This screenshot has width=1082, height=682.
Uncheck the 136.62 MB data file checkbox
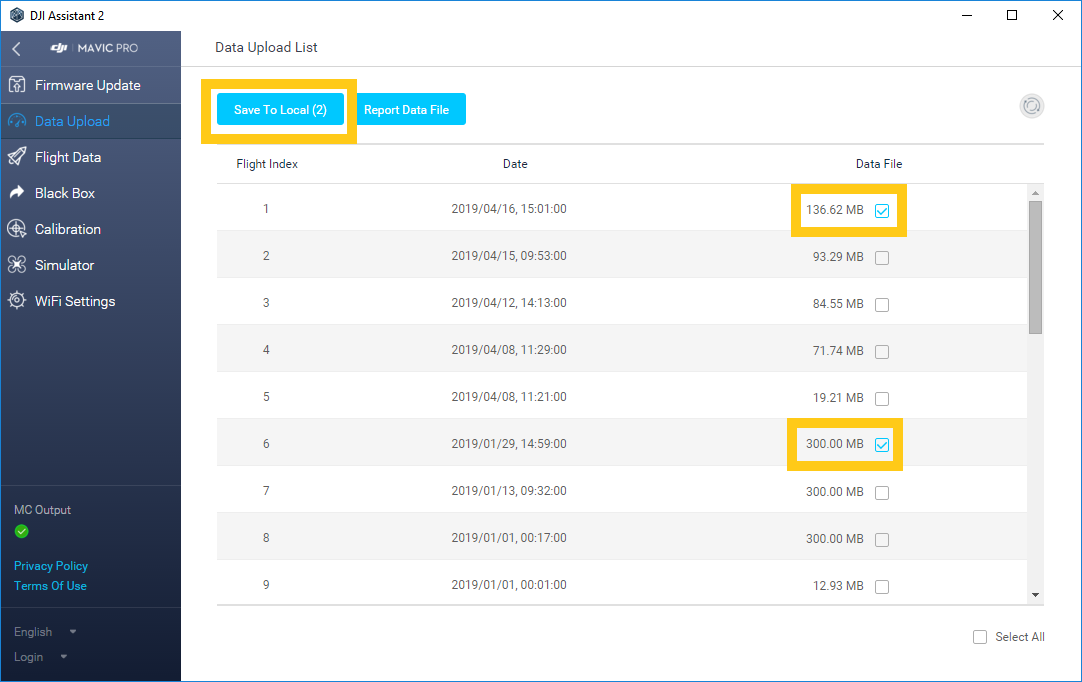point(882,211)
